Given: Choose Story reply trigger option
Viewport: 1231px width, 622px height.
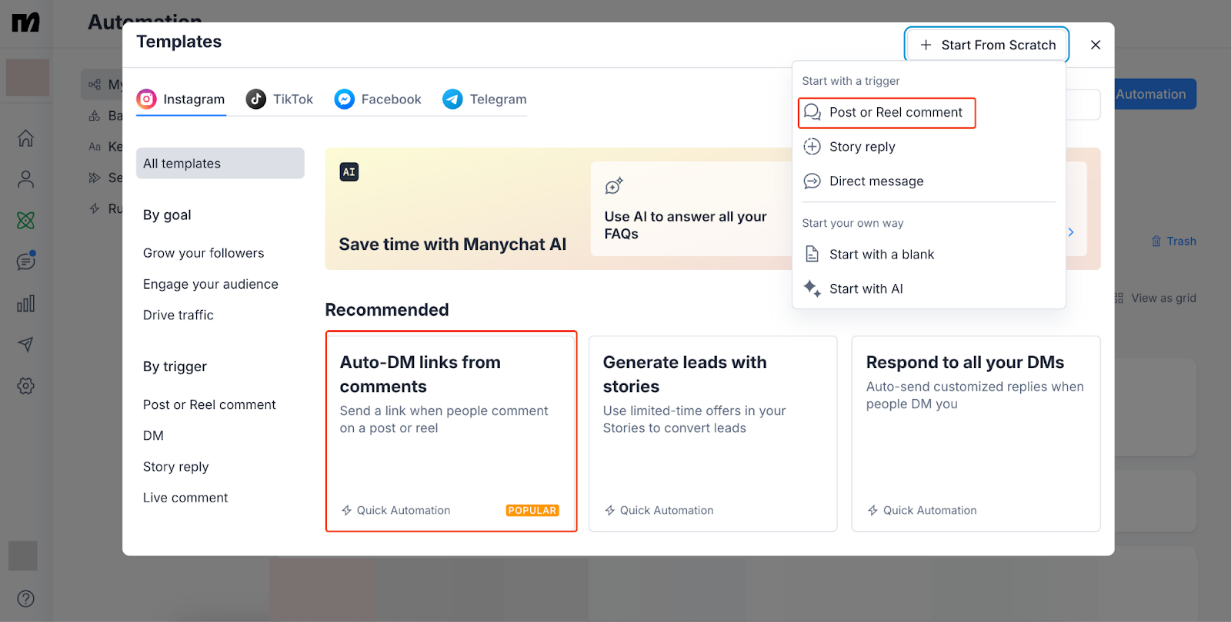Looking at the screenshot, I should point(862,147).
